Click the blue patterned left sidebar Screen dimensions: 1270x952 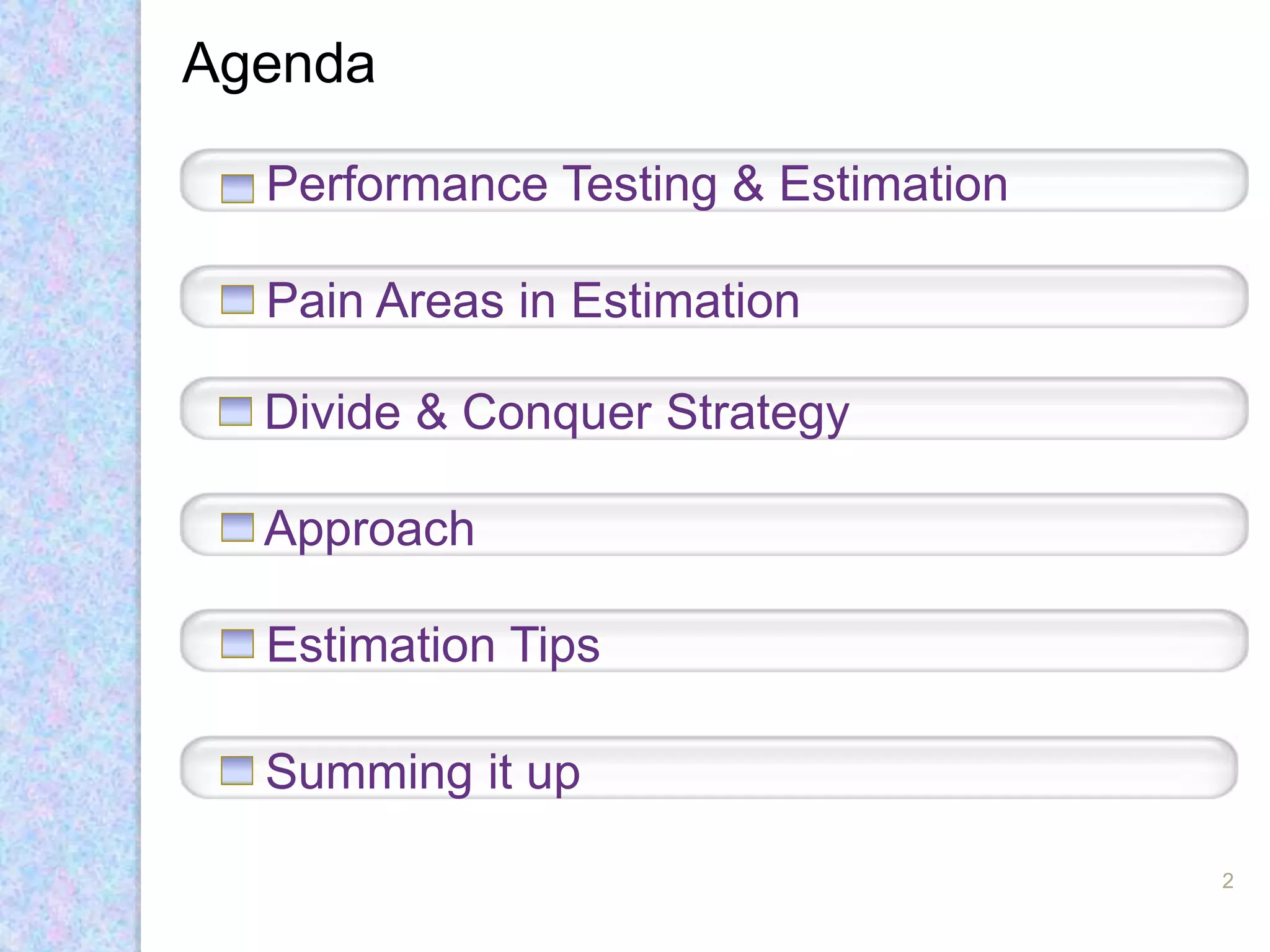[70, 476]
